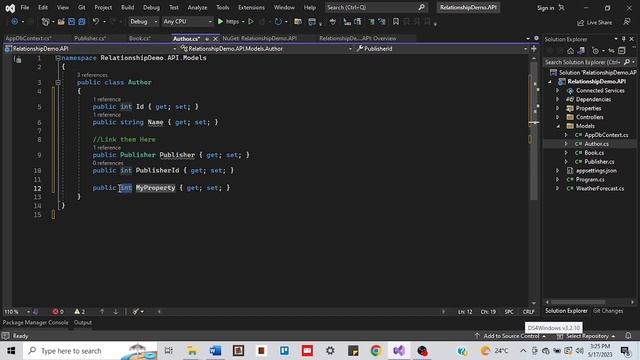Switch to the Book.cs tab
This screenshot has height=360, width=640.
pyautogui.click(x=140, y=38)
